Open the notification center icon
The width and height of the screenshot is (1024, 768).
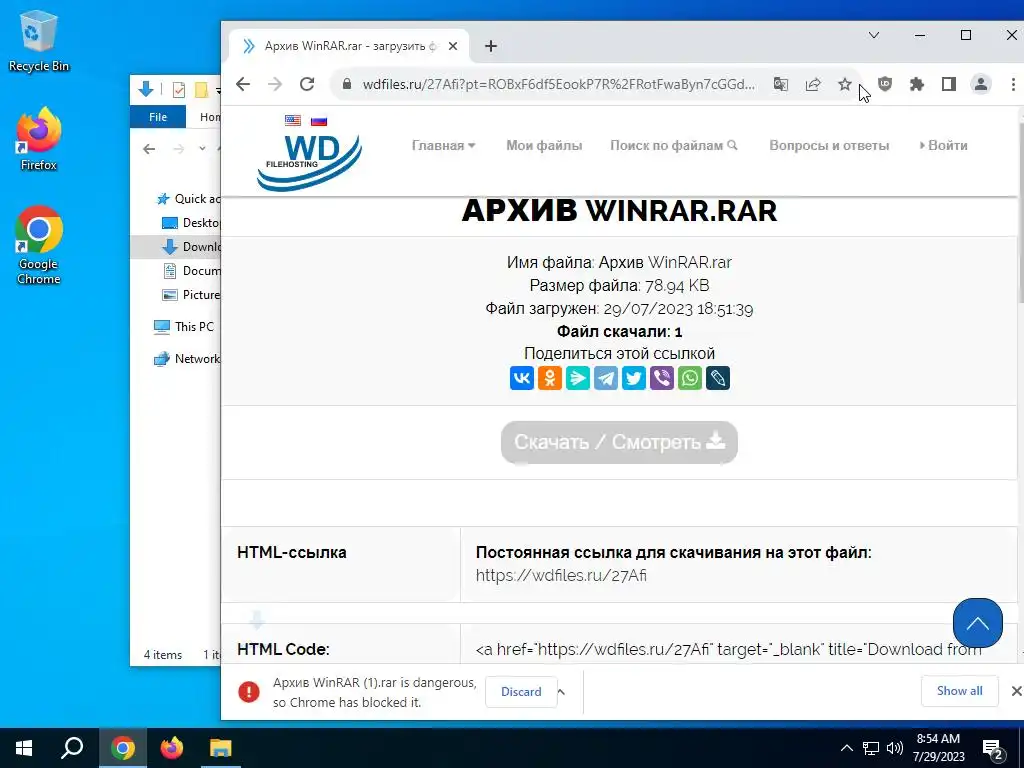click(x=993, y=748)
